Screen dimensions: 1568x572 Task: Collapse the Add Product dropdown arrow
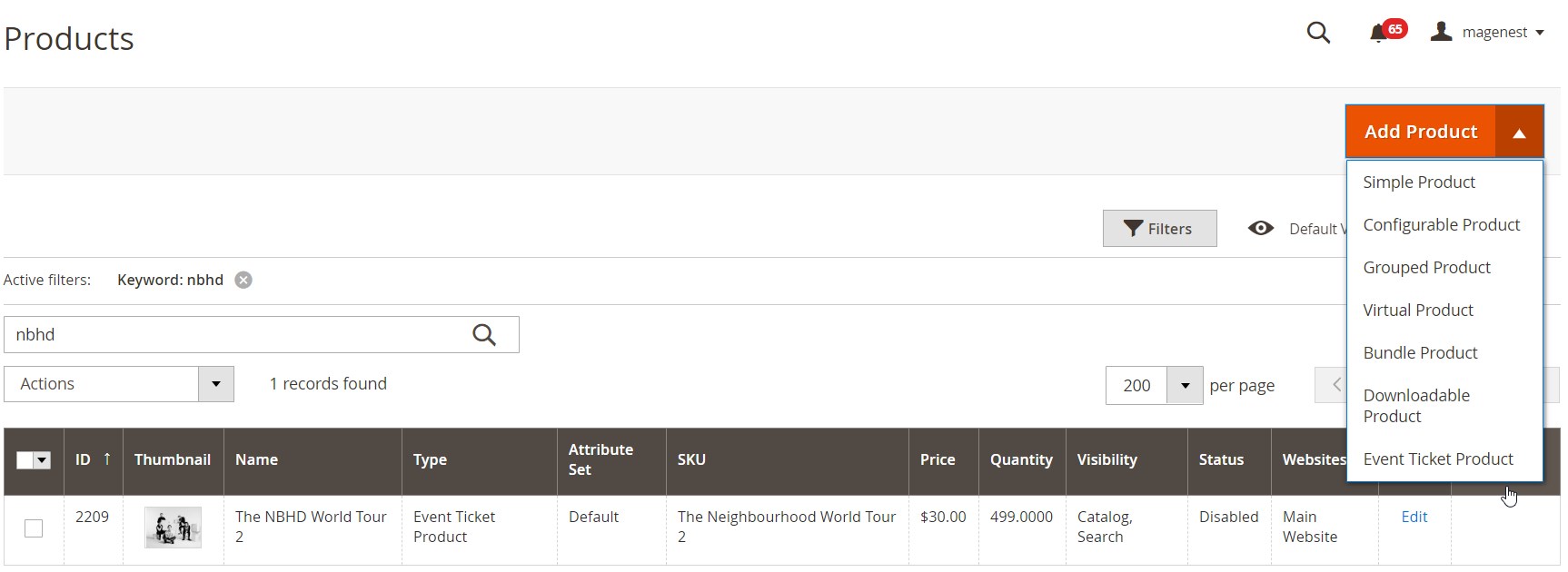(x=1519, y=133)
